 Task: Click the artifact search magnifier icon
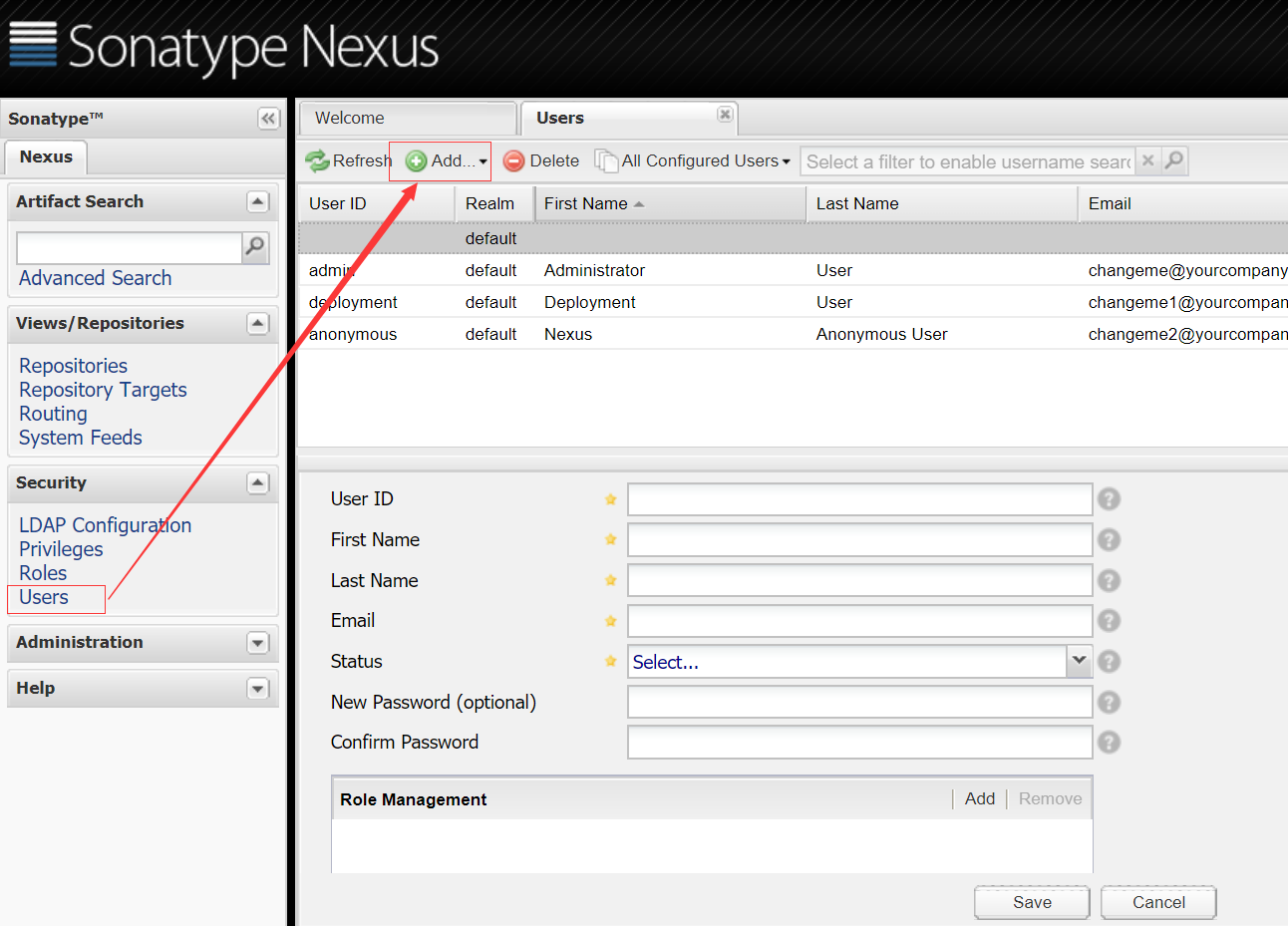pyautogui.click(x=255, y=246)
